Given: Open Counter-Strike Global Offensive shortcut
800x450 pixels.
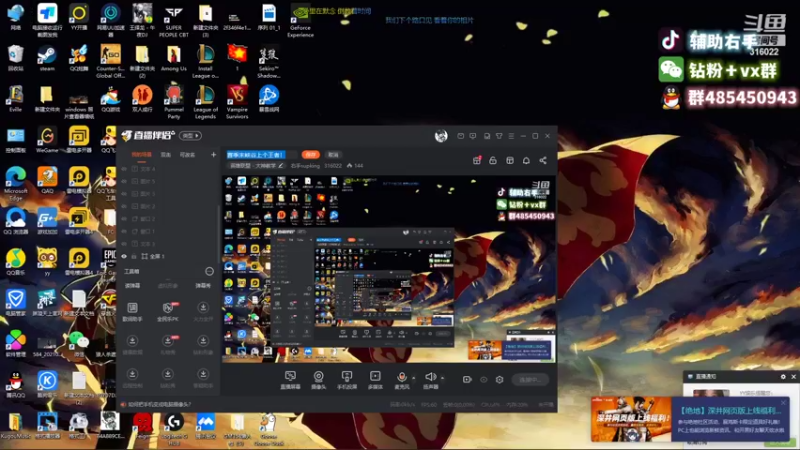Looking at the screenshot, I should 110,61.
